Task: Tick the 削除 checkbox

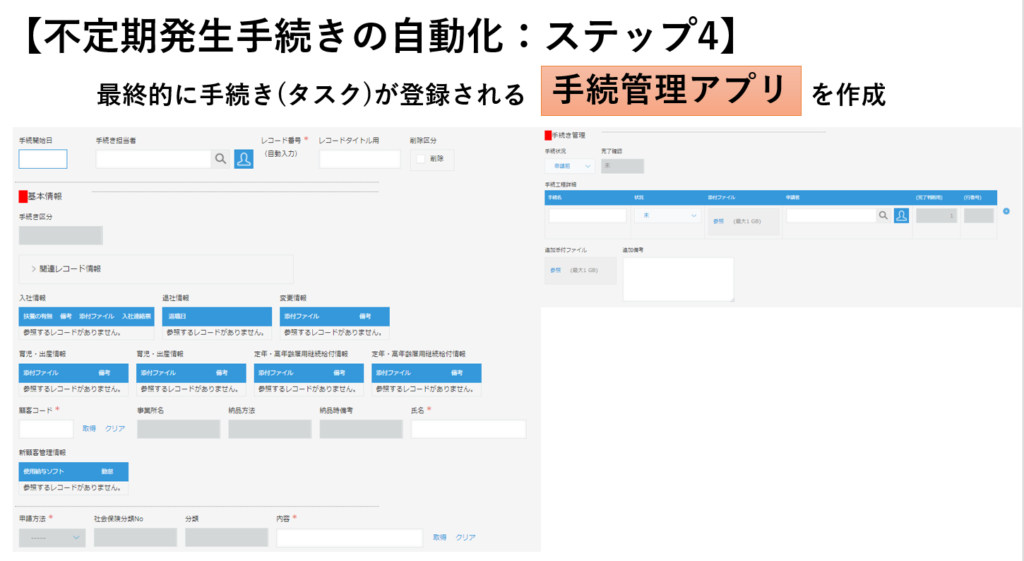Action: 421,159
